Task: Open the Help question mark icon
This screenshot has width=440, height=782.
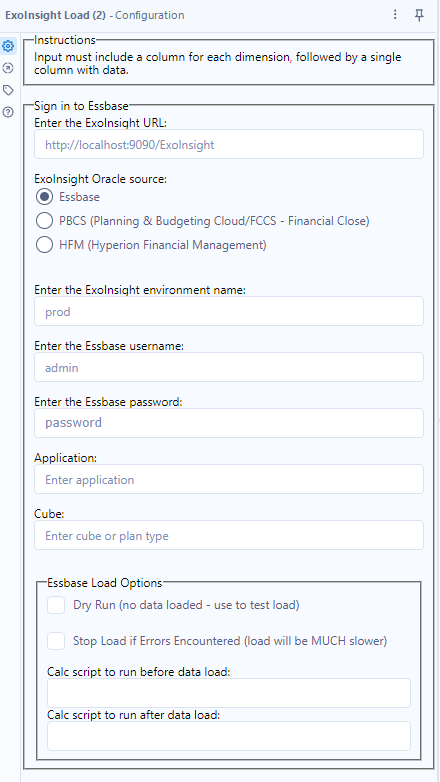Action: [x=8, y=112]
